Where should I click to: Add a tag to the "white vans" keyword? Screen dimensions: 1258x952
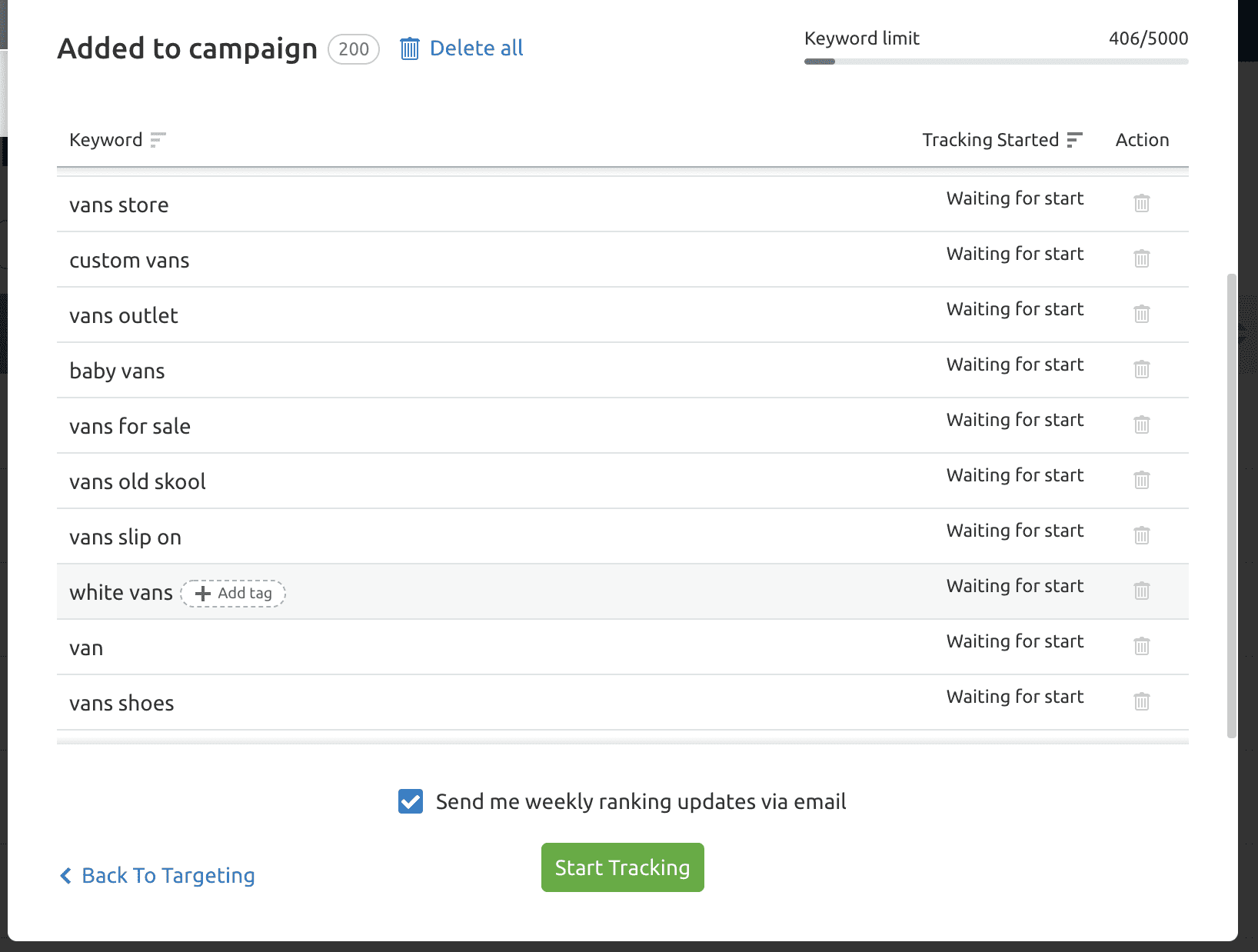point(233,593)
